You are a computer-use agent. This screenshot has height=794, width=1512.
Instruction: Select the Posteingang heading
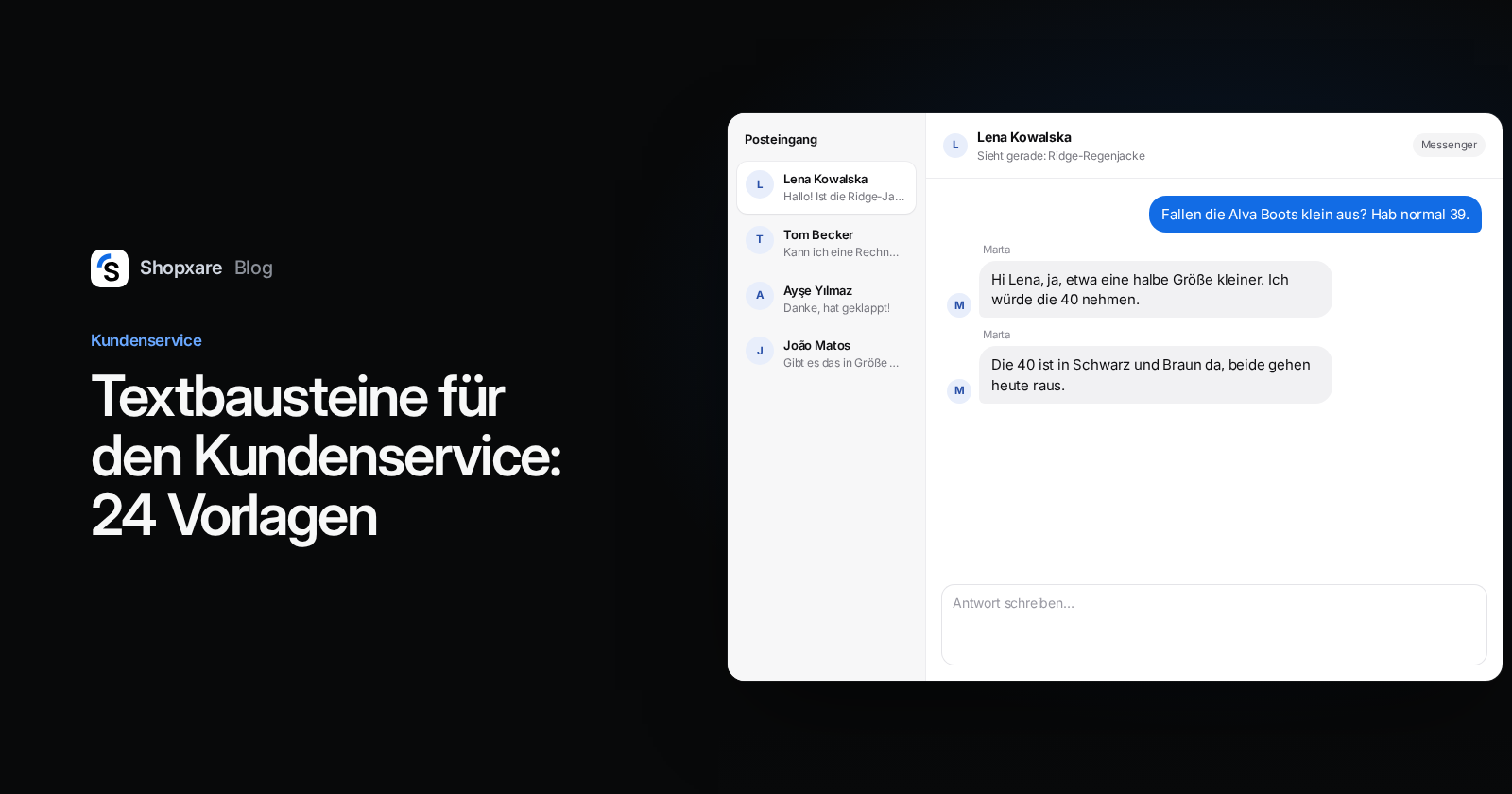click(x=781, y=139)
